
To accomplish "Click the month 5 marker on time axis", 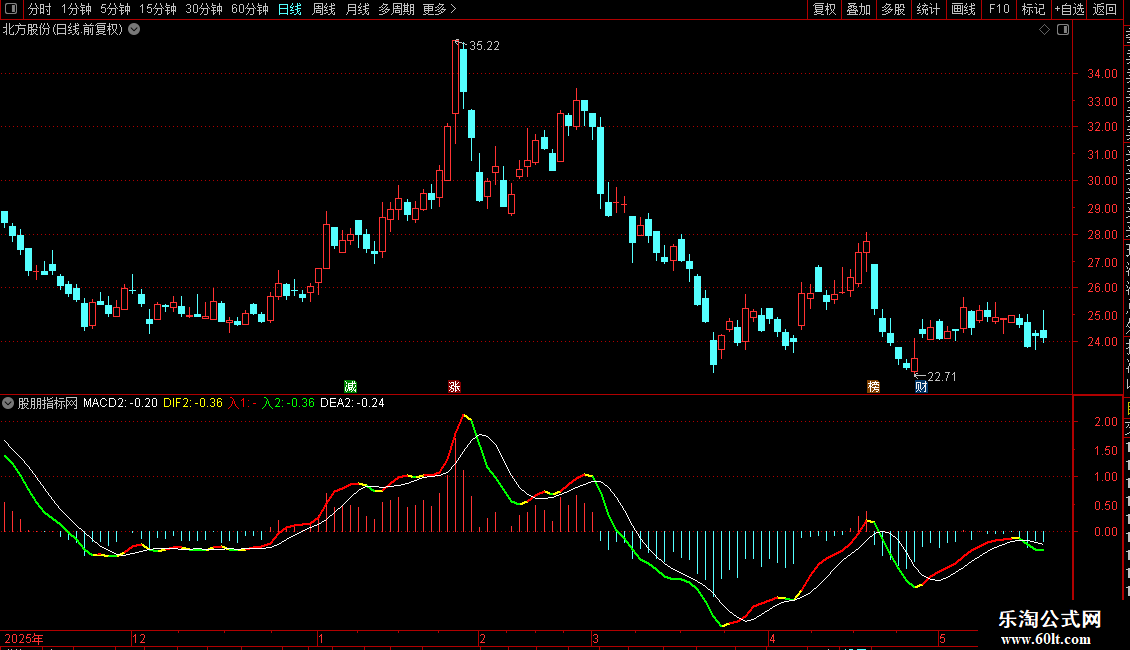I will (x=942, y=638).
